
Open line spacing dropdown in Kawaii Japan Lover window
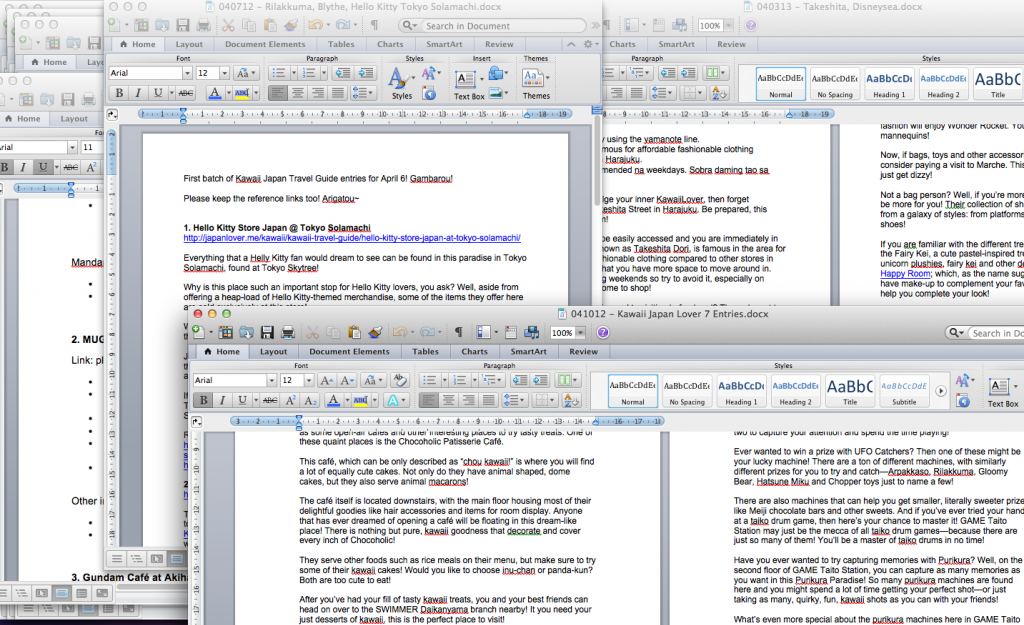(x=515, y=400)
